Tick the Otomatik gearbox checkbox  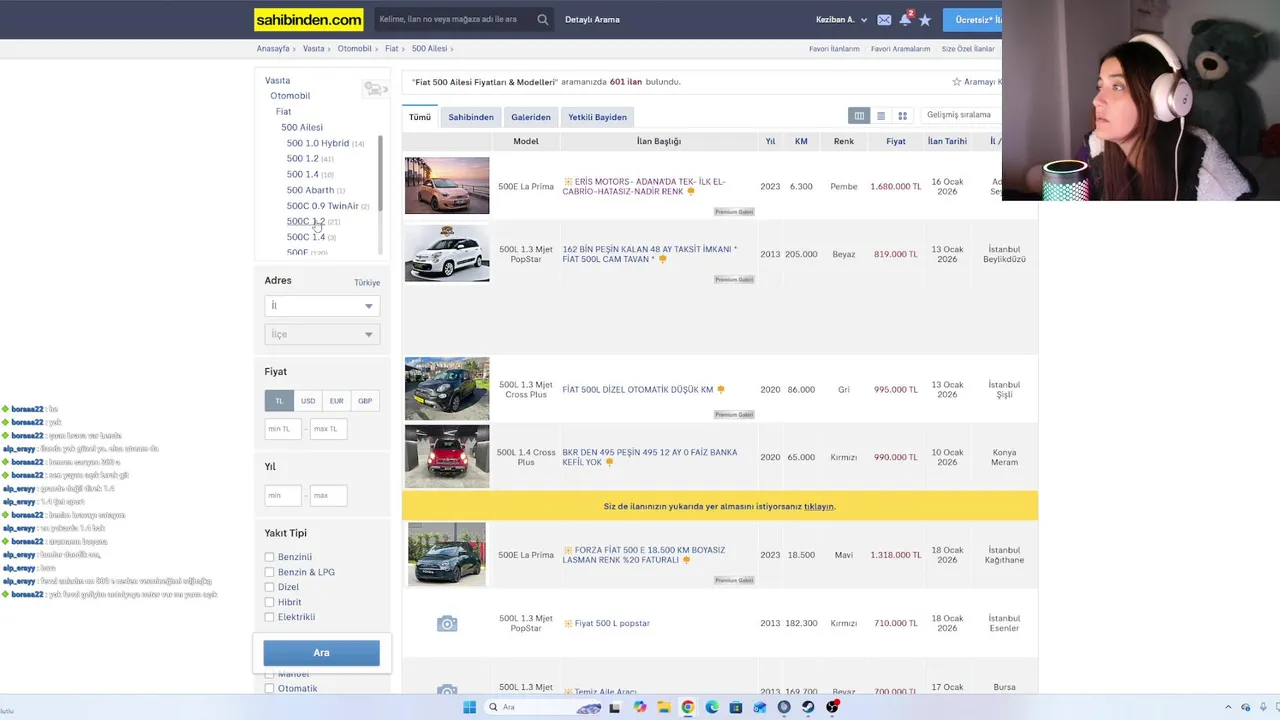[269, 688]
